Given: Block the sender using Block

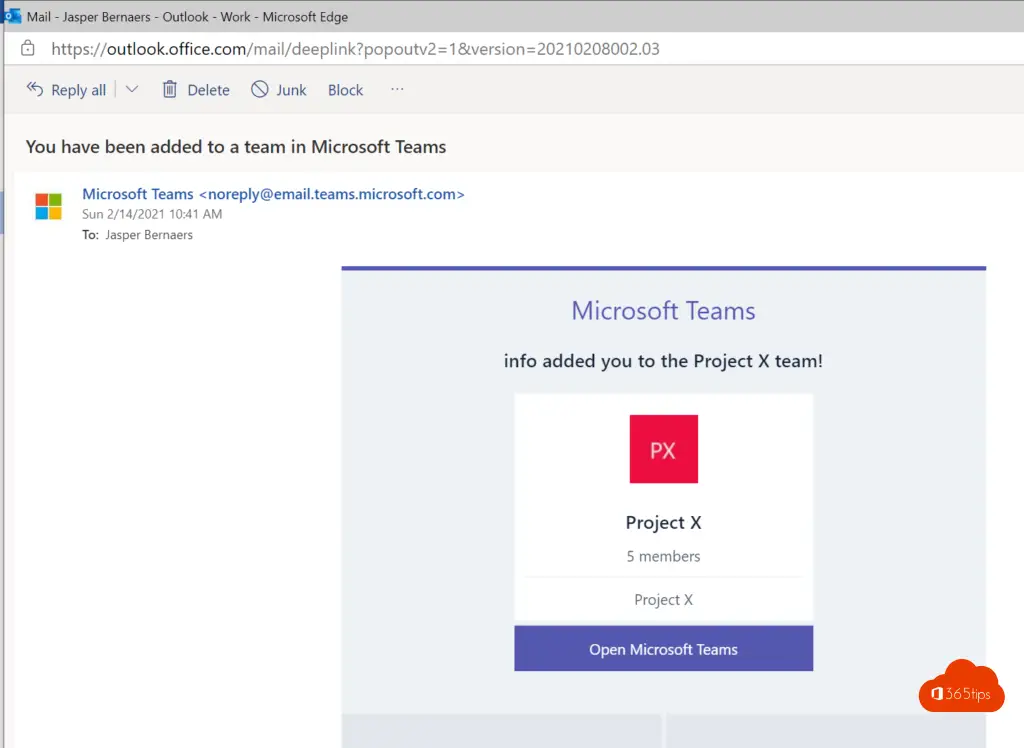Looking at the screenshot, I should [345, 90].
